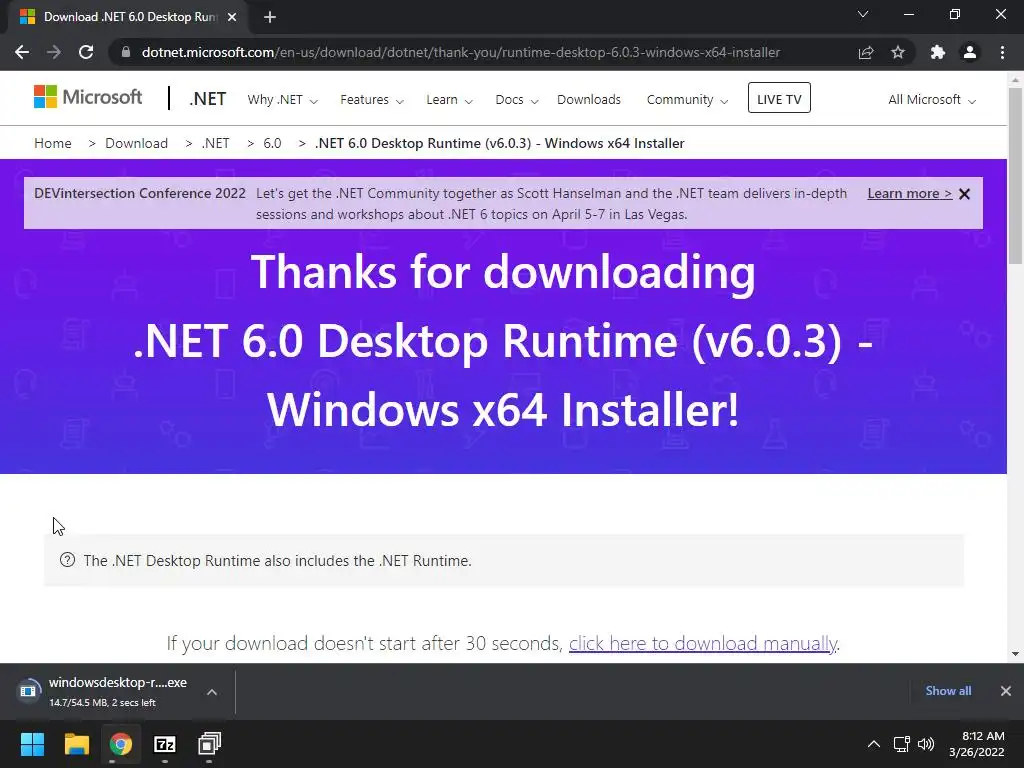This screenshot has width=1024, height=768.
Task: Click the stacked windows taskbar icon
Action: (209, 744)
